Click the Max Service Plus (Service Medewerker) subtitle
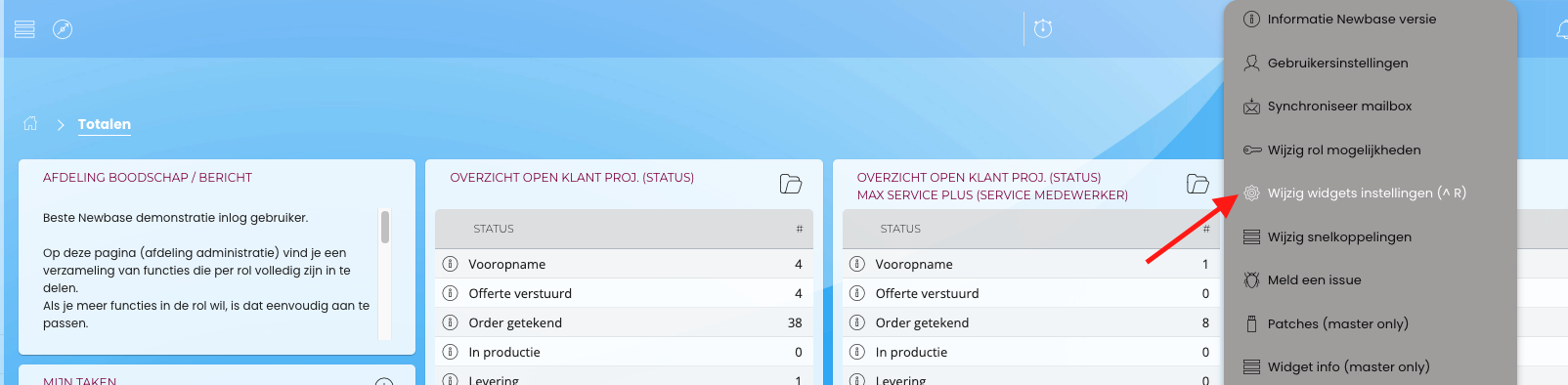Viewport: 1568px width, 385px height. point(992,194)
